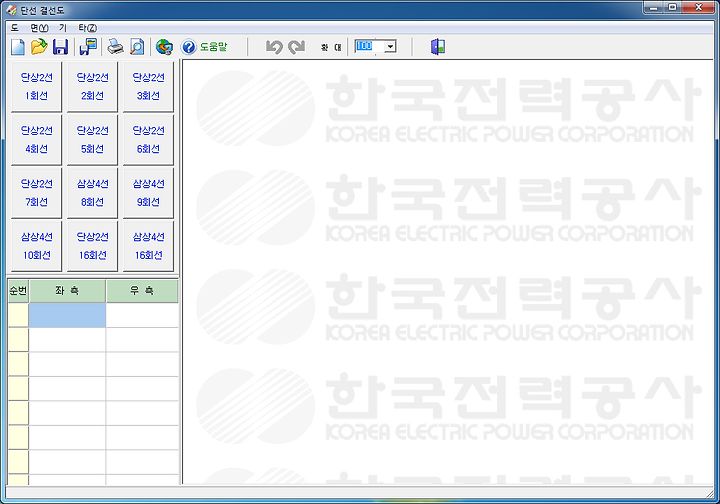Click the first-row cell under 우측
The width and height of the screenshot is (720, 504).
coord(142,315)
